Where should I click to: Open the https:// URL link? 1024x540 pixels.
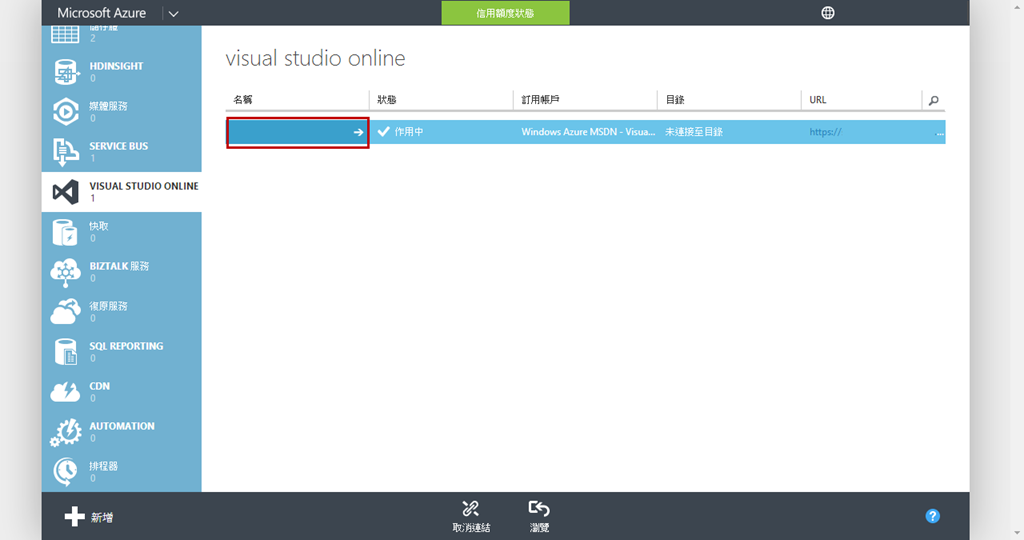[x=825, y=132]
